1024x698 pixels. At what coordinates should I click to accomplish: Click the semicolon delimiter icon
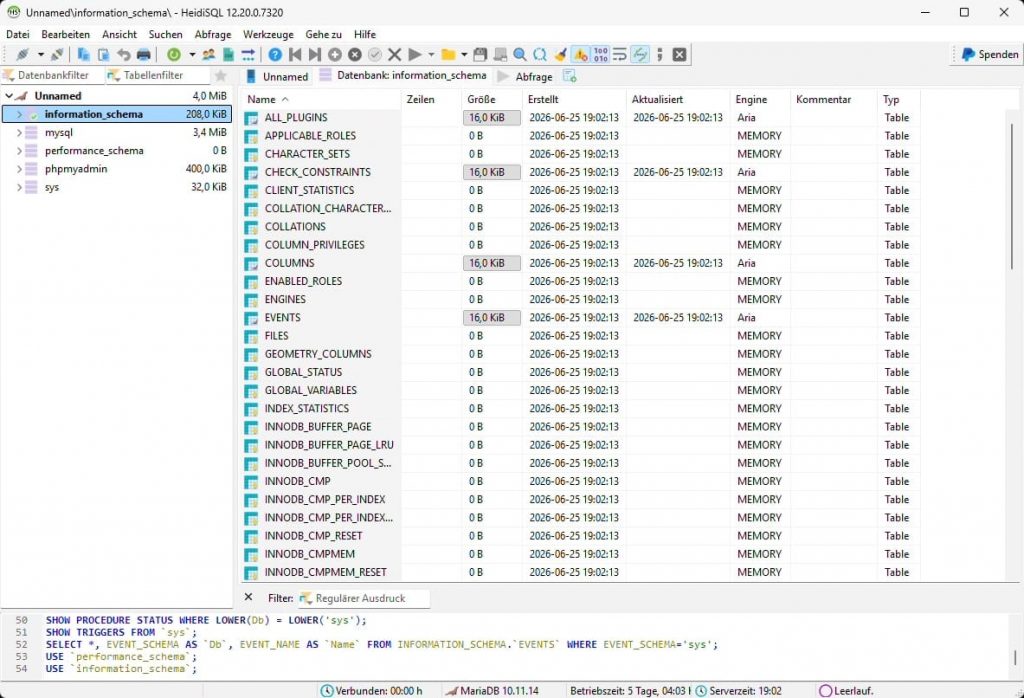point(660,55)
